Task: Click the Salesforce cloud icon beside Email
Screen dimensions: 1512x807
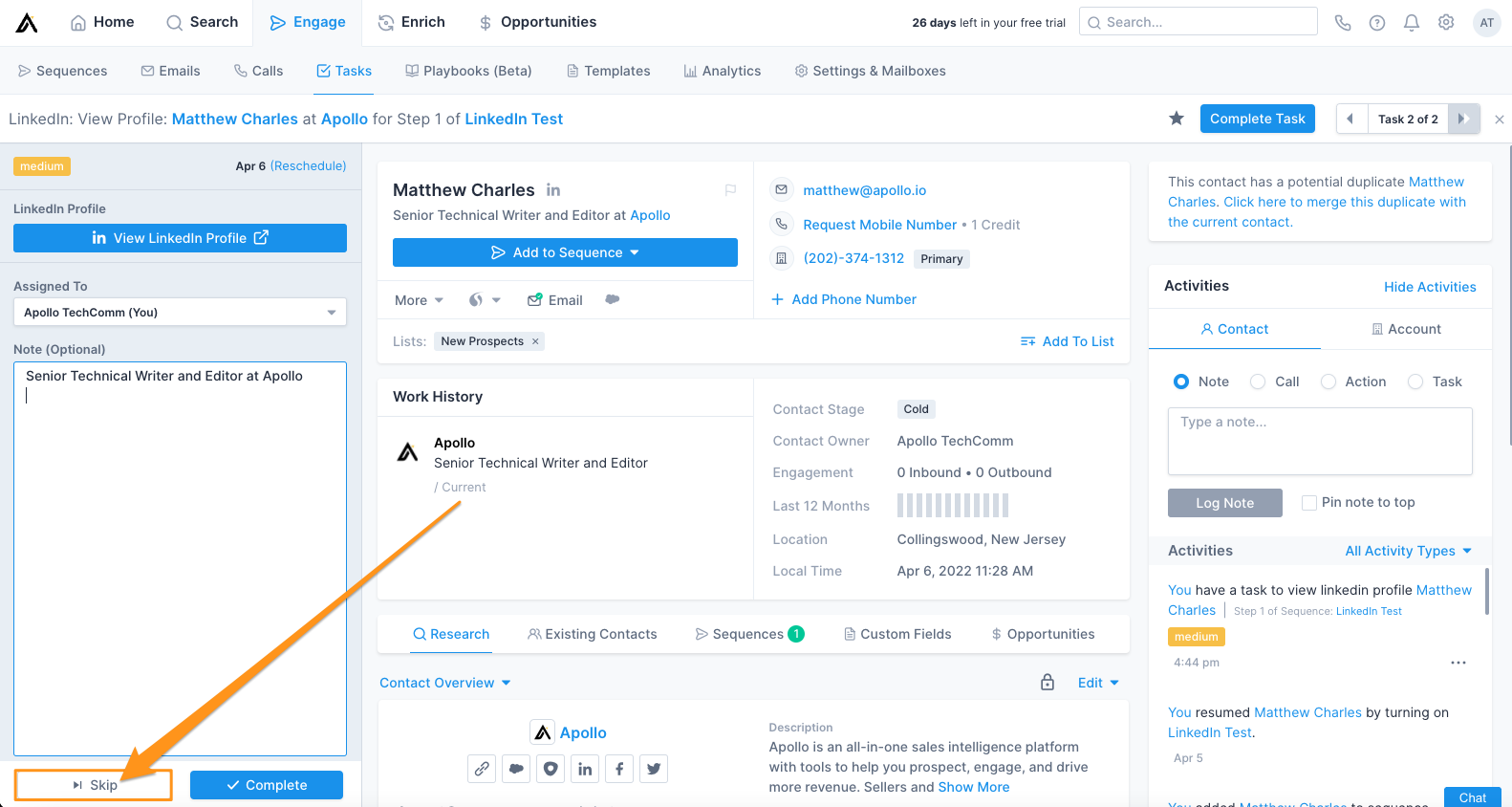Action: click(613, 299)
